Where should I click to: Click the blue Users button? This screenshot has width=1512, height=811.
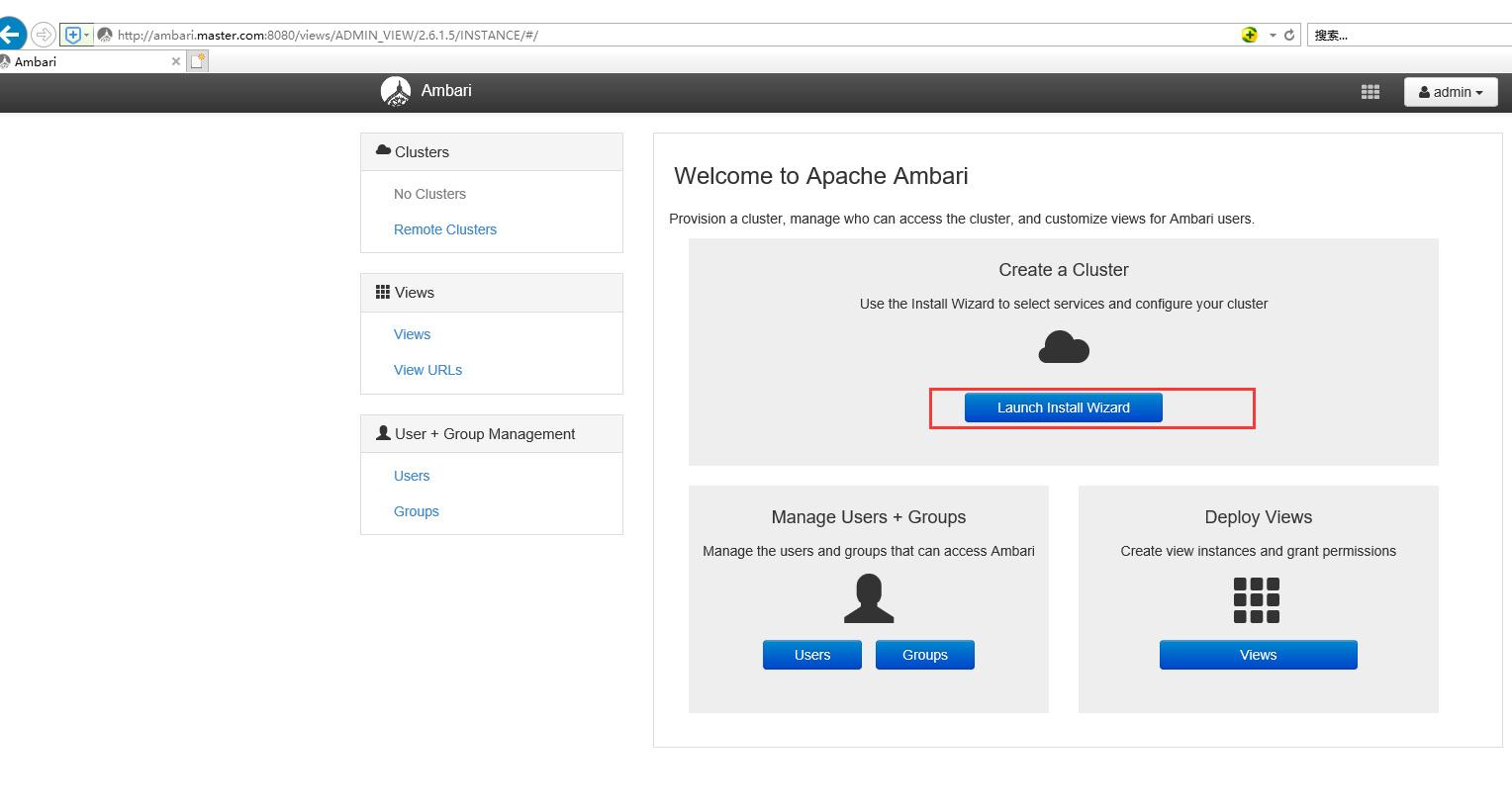[812, 655]
